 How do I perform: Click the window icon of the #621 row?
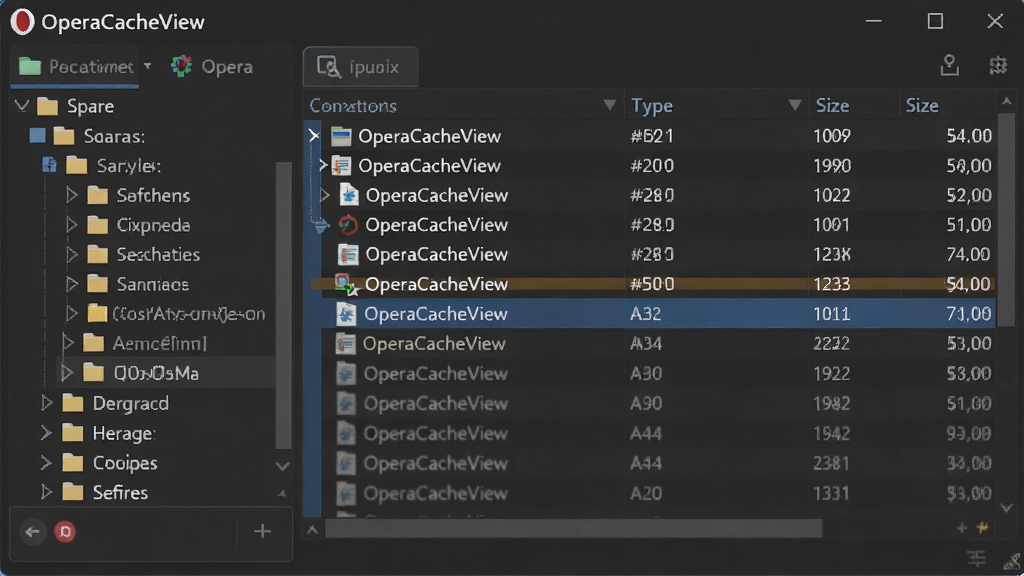(341, 136)
